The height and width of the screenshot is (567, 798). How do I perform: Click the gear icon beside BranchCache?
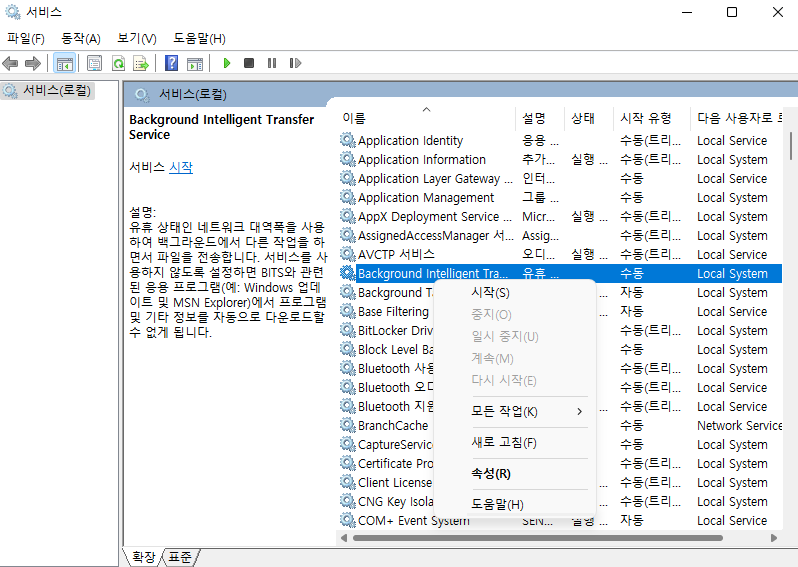coord(348,425)
